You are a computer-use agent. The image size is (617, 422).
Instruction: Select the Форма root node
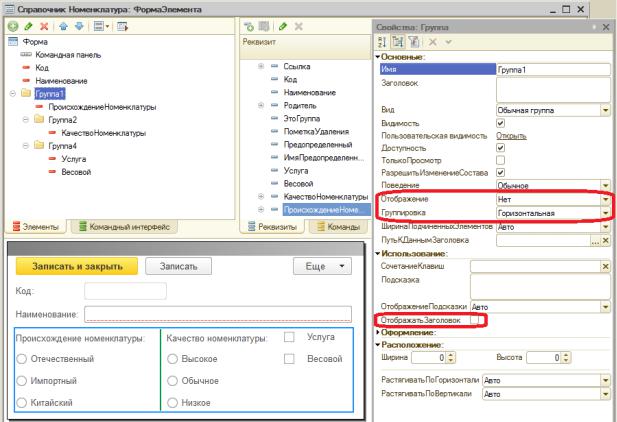pyautogui.click(x=35, y=42)
